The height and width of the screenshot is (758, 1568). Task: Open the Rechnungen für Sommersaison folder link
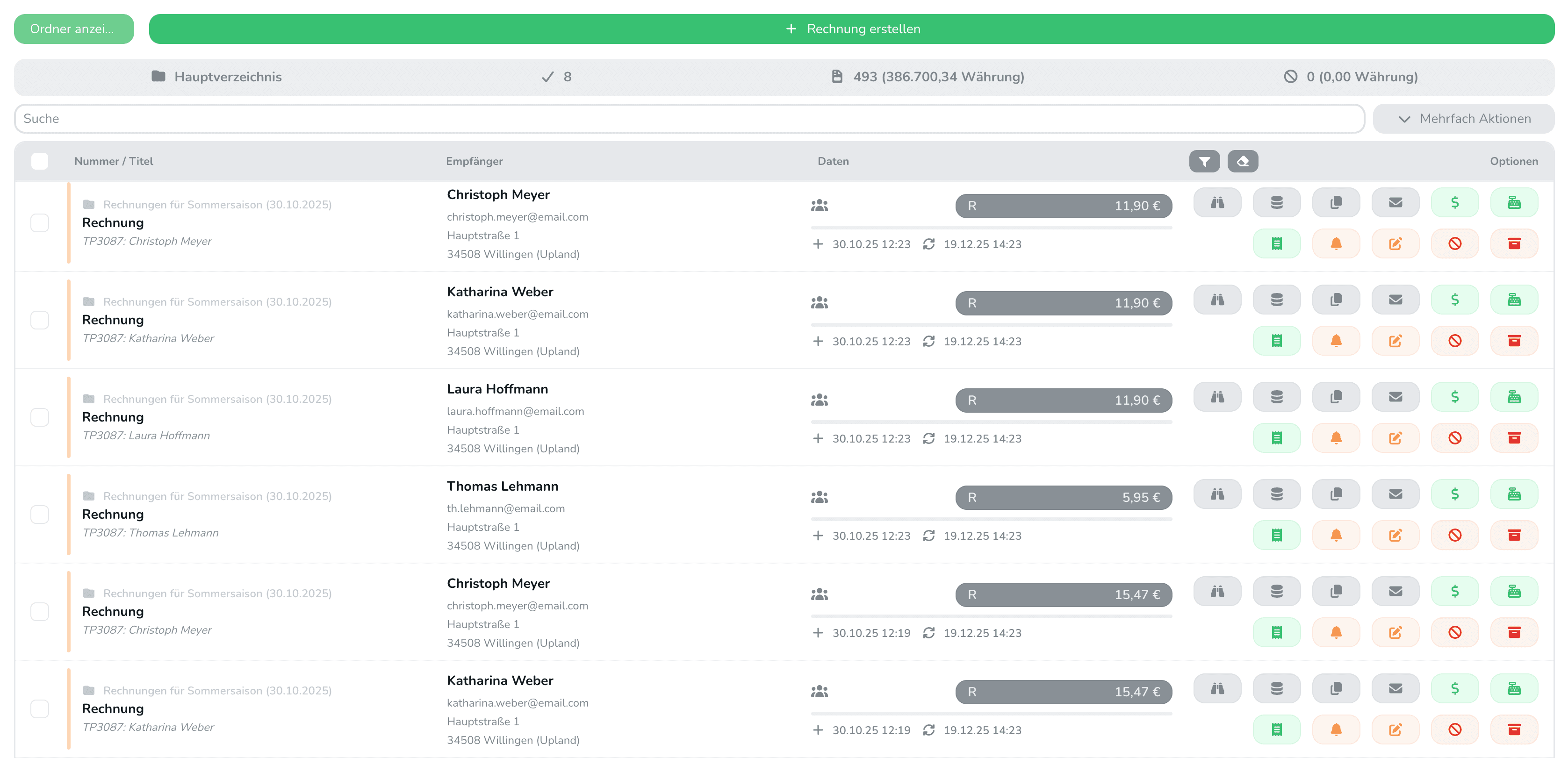[x=217, y=204]
